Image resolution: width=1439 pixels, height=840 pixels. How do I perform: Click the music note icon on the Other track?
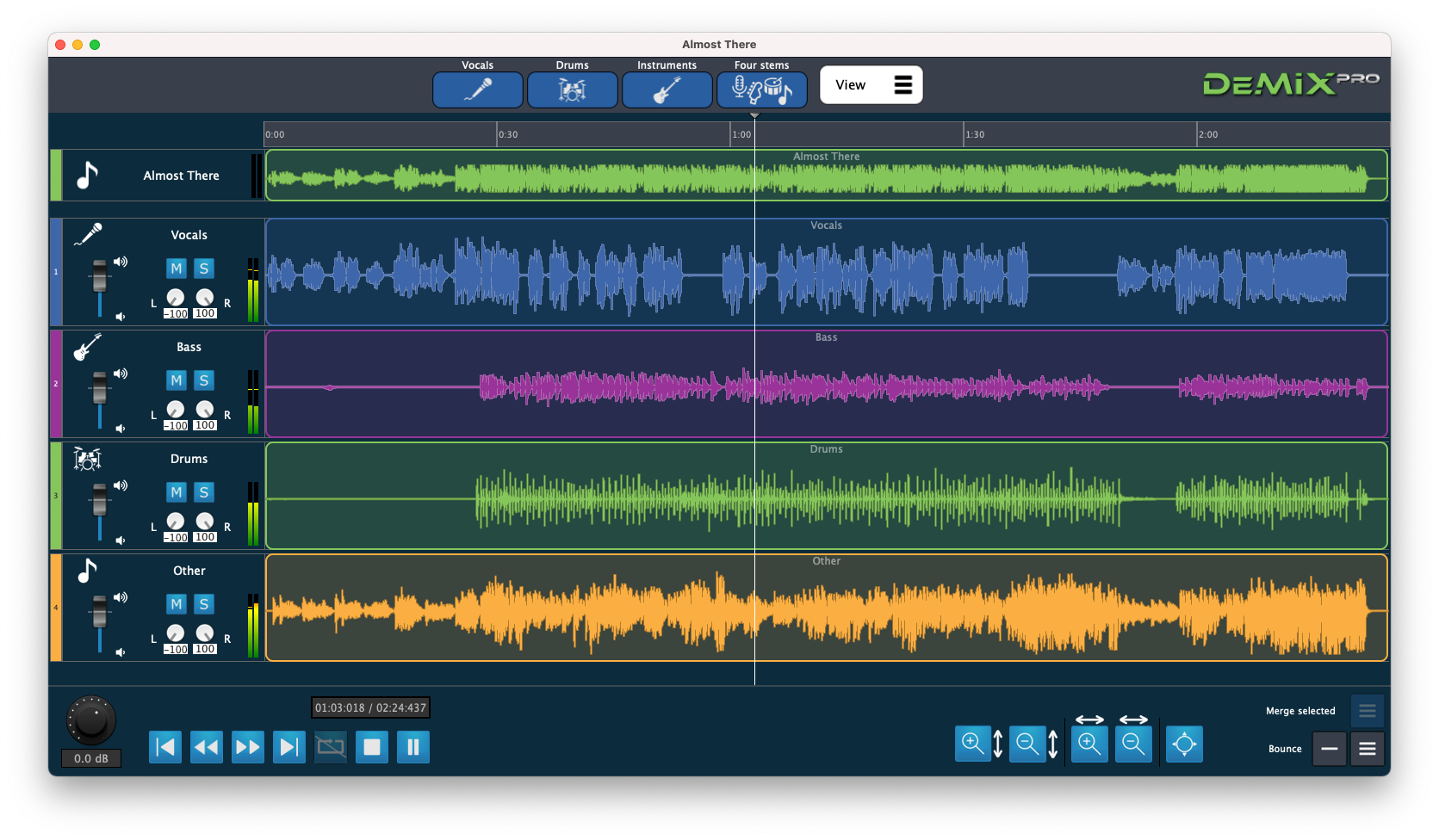(89, 570)
